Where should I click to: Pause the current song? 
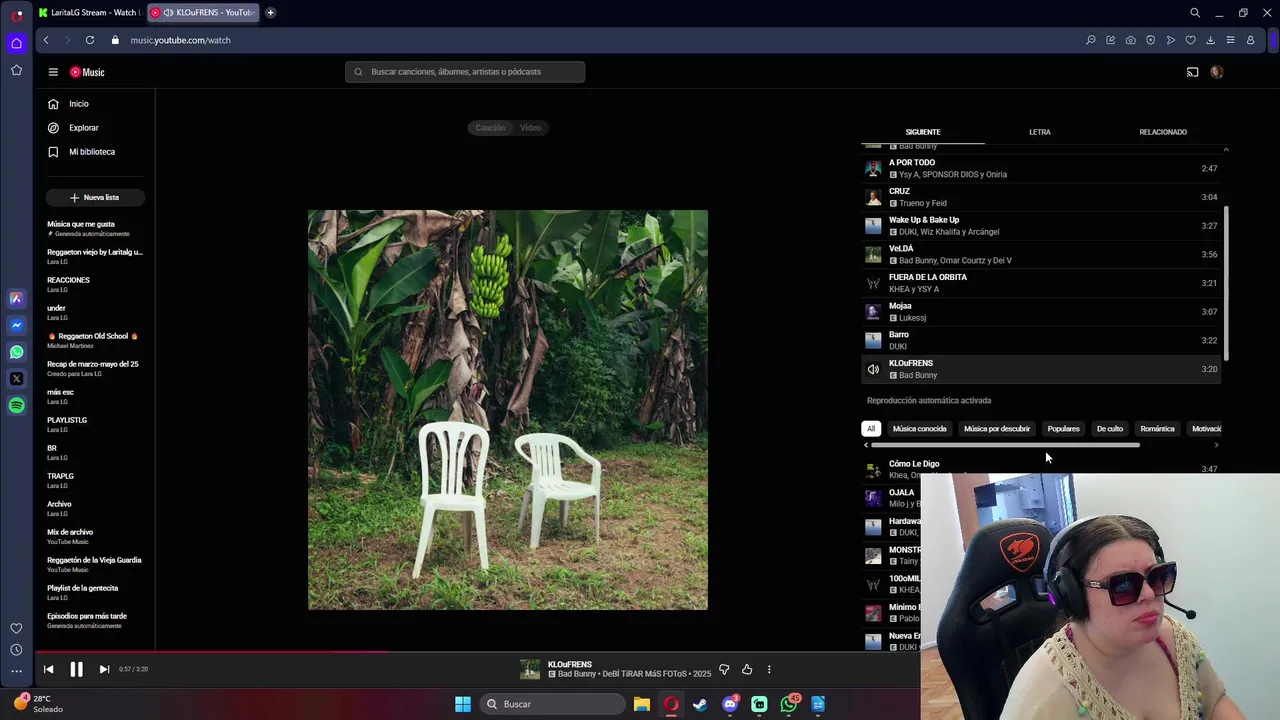coord(76,670)
